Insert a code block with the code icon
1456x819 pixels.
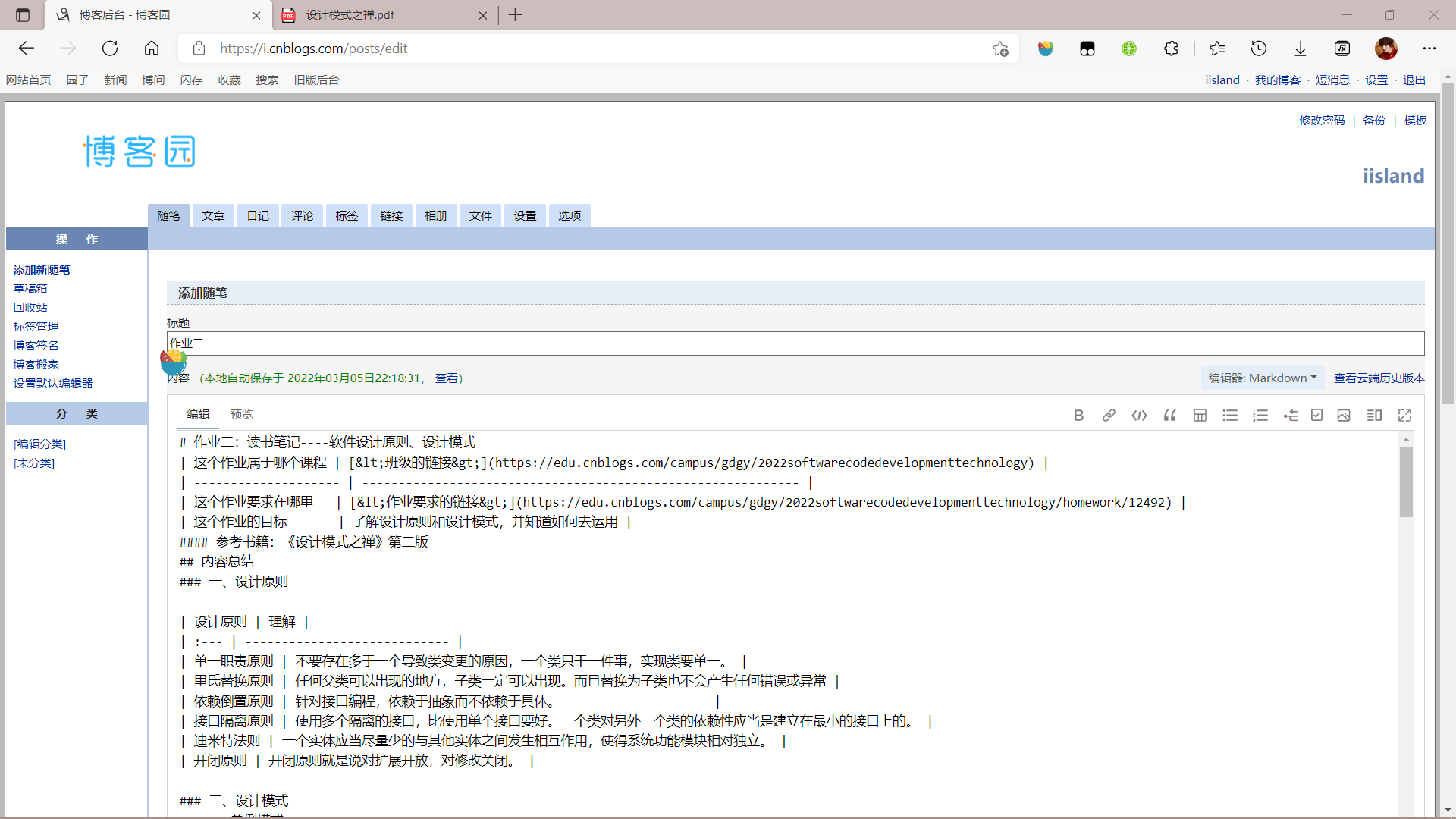[x=1139, y=416]
